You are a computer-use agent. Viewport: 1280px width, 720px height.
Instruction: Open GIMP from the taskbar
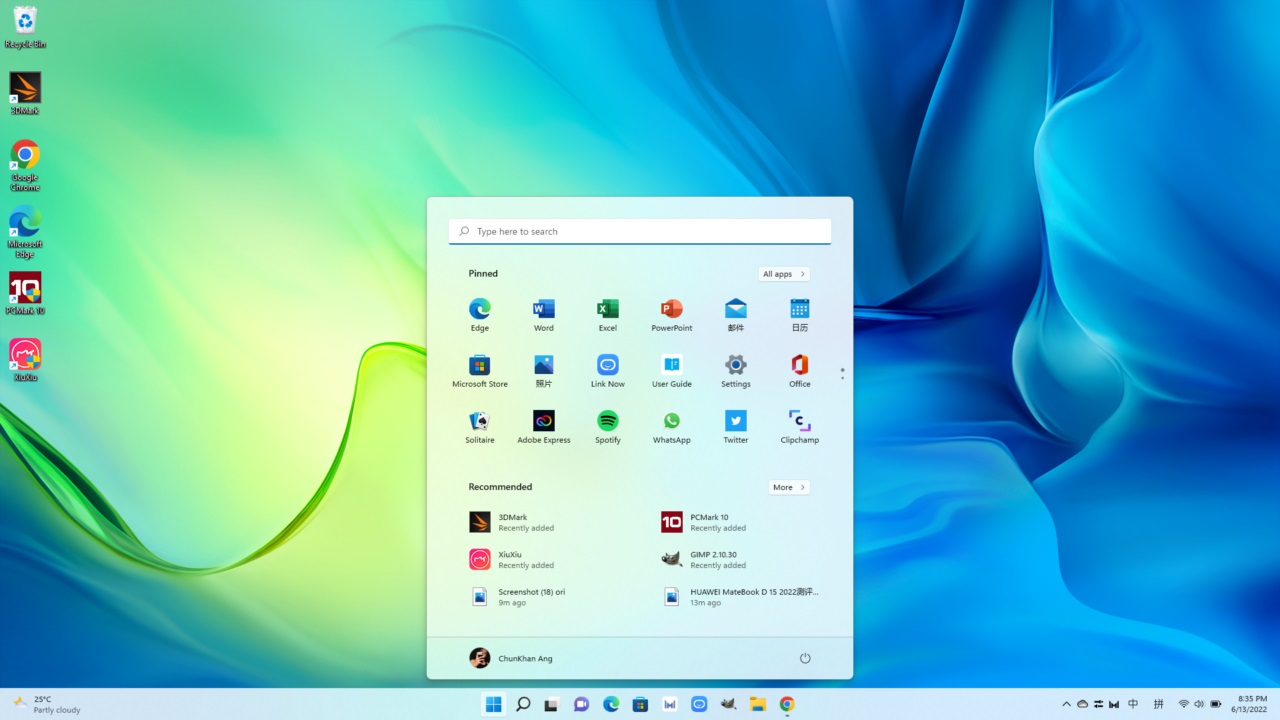729,704
